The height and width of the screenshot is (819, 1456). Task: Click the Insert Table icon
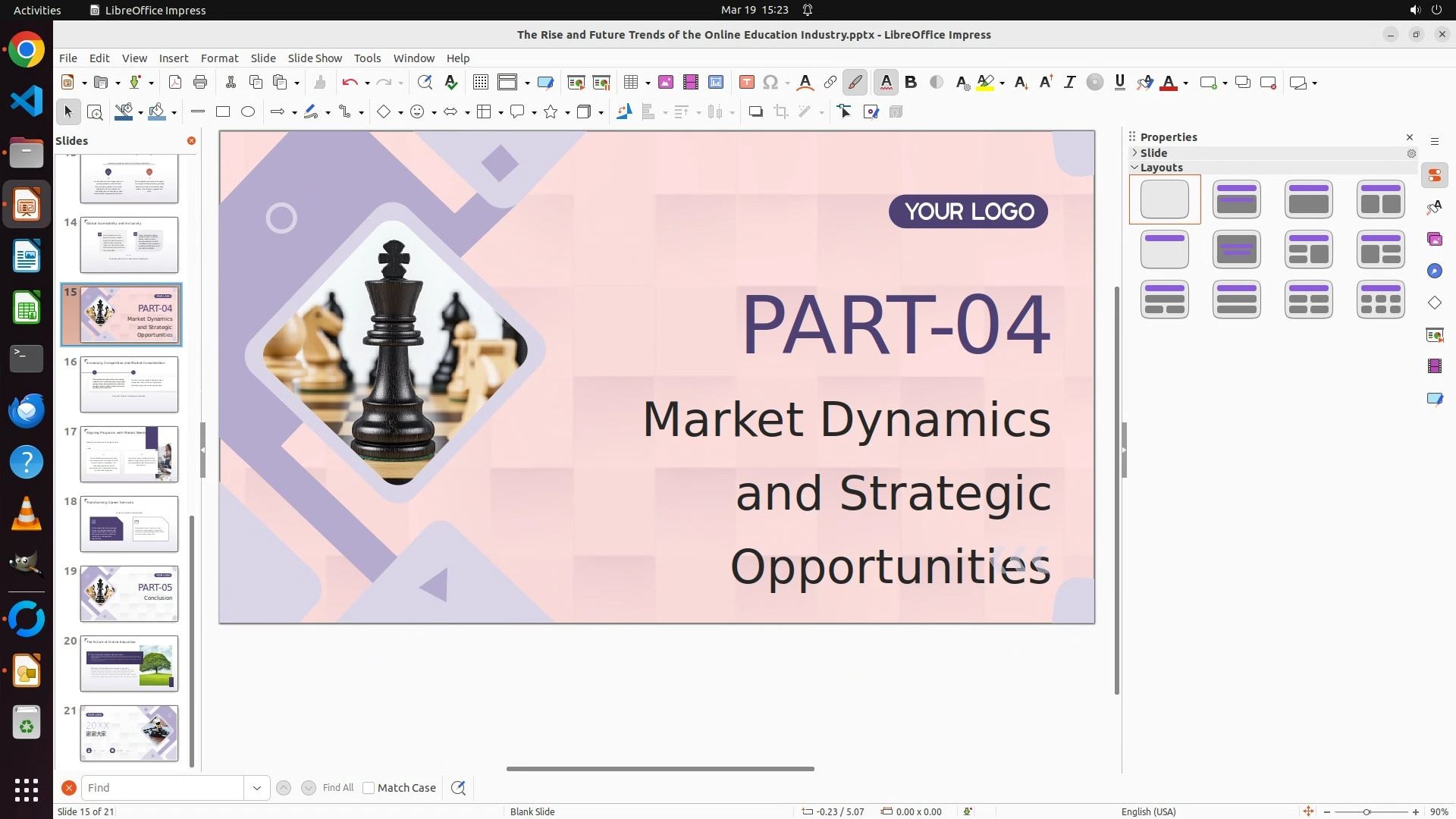pos(630,83)
